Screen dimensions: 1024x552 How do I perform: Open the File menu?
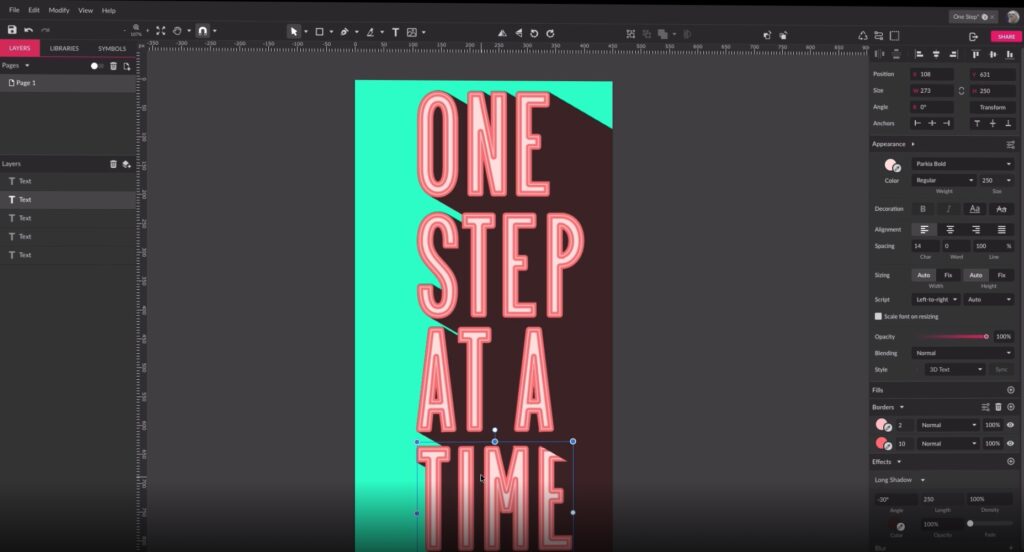[14, 10]
